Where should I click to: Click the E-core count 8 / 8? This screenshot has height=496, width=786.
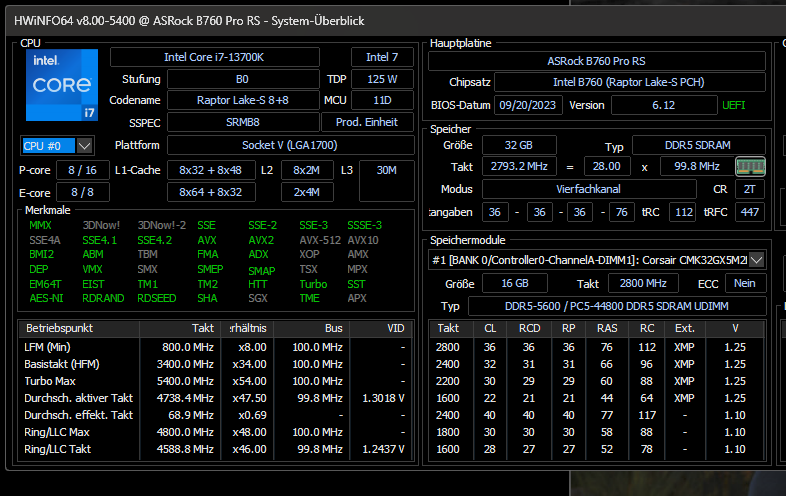[83, 192]
